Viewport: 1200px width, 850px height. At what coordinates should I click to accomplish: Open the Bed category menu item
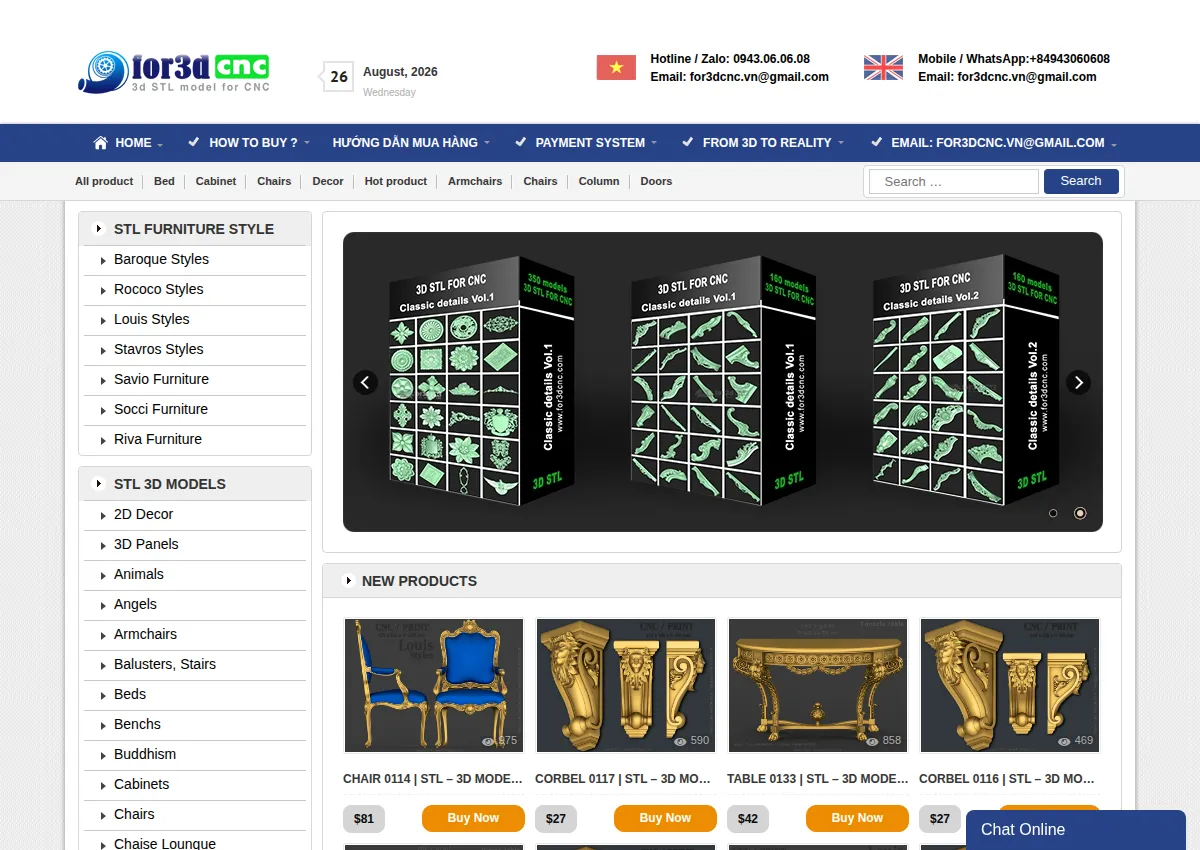coord(164,181)
